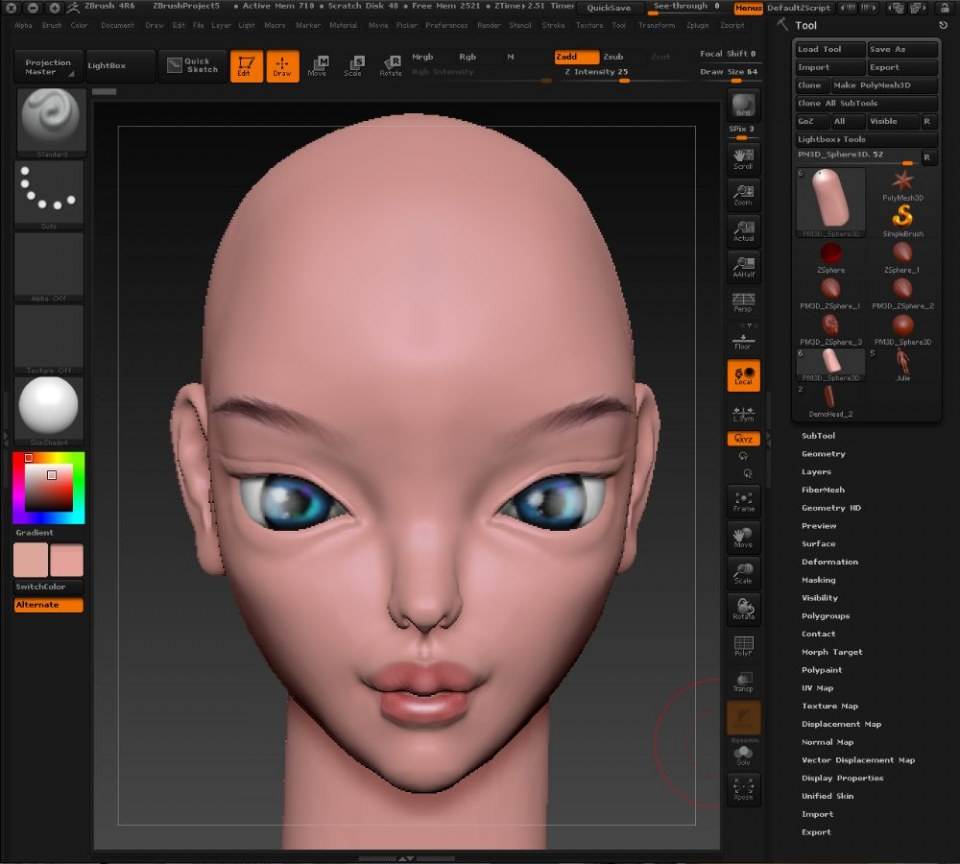Click the Frame mesh icon
960x864 pixels.
click(743, 501)
